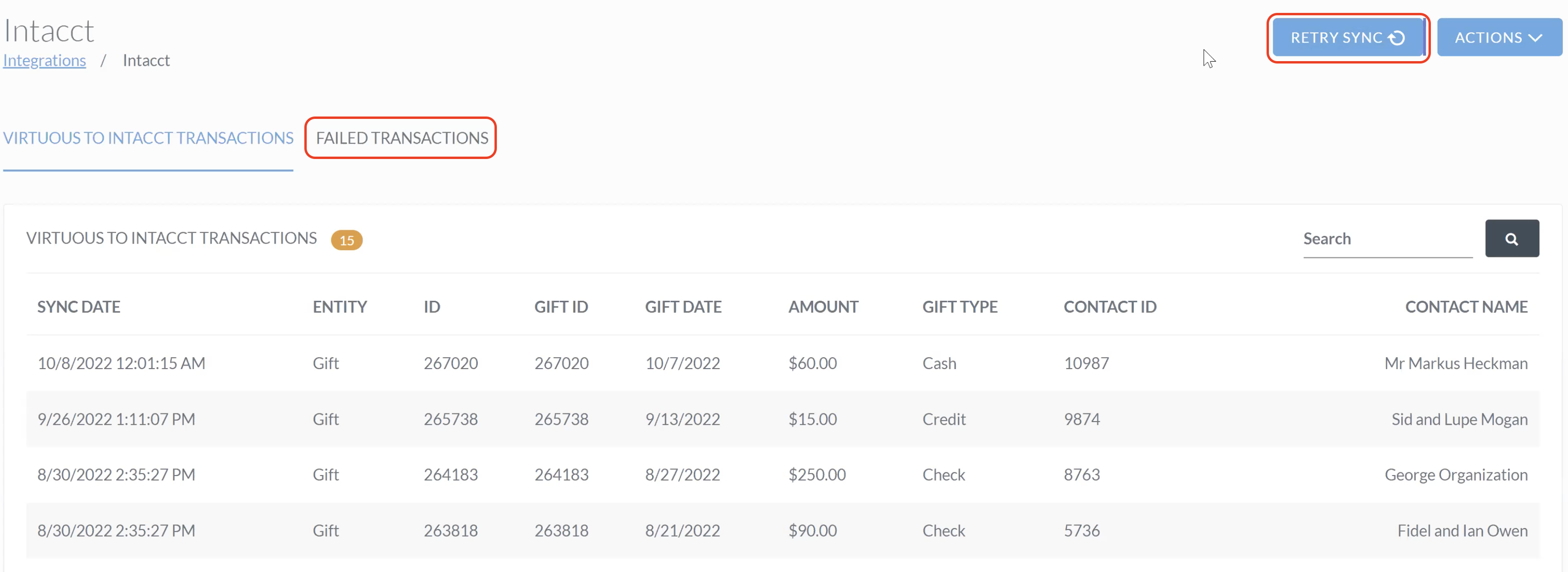The image size is (1568, 572).
Task: Click gift date 10/7/2022
Action: pyautogui.click(x=682, y=363)
